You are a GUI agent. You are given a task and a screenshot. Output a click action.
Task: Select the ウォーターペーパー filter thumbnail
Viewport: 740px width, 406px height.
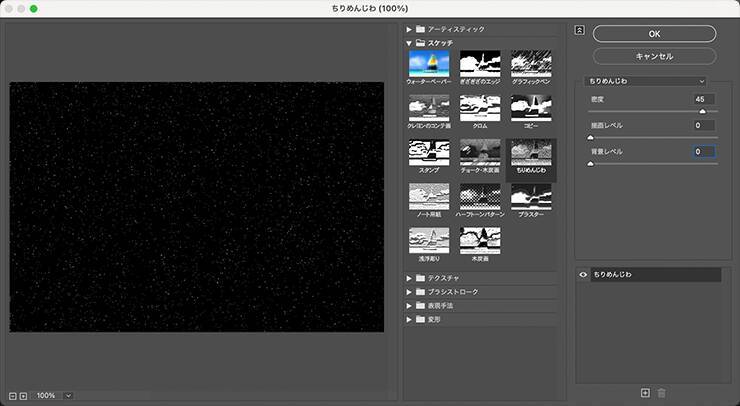[x=429, y=64]
